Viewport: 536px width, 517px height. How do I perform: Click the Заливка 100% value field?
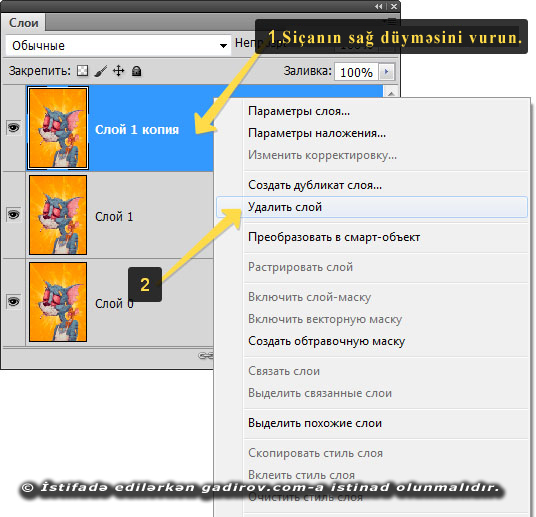point(356,72)
